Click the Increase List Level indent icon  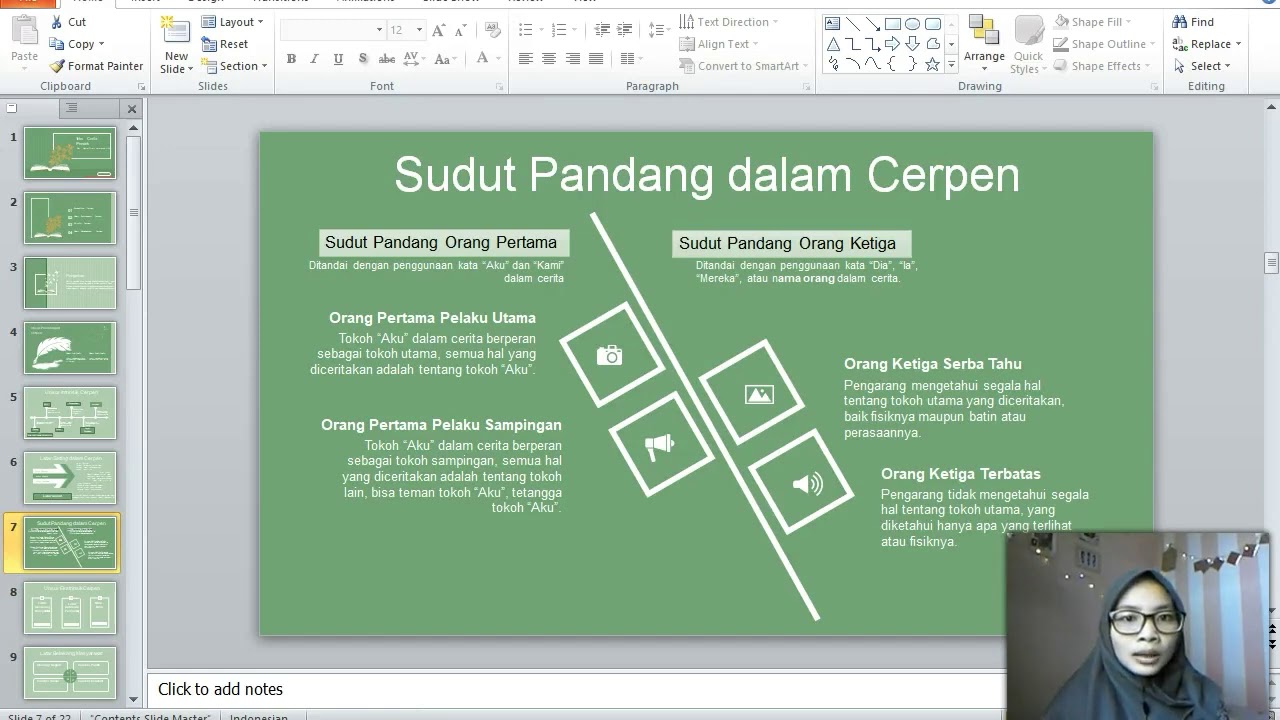point(625,30)
